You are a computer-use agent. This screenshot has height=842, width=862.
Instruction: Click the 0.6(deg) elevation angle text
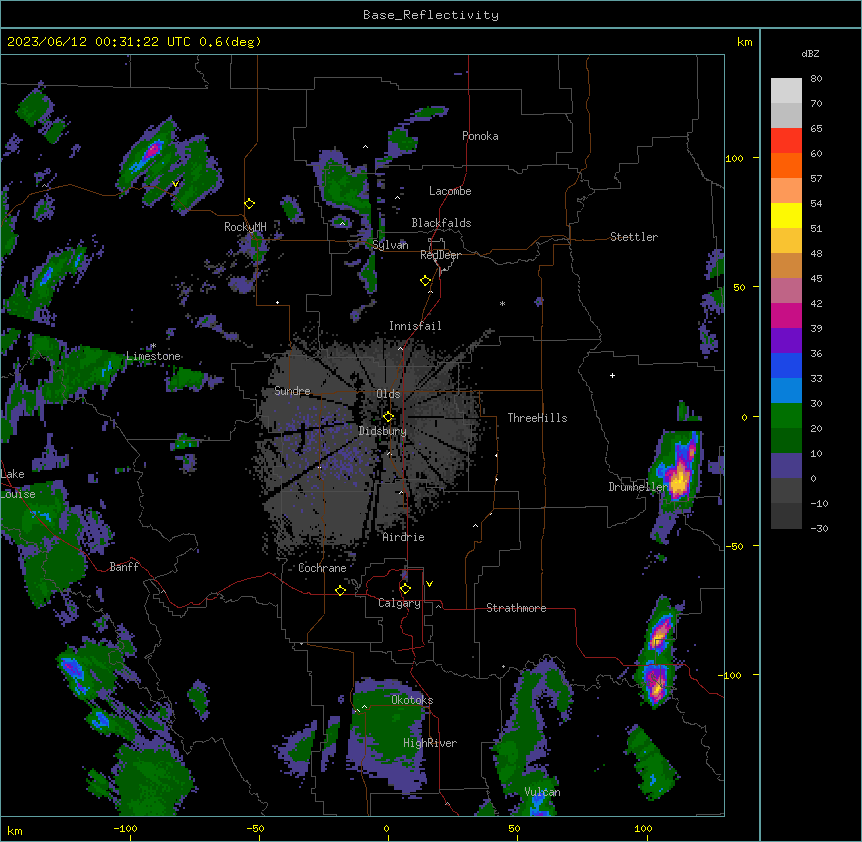230,42
